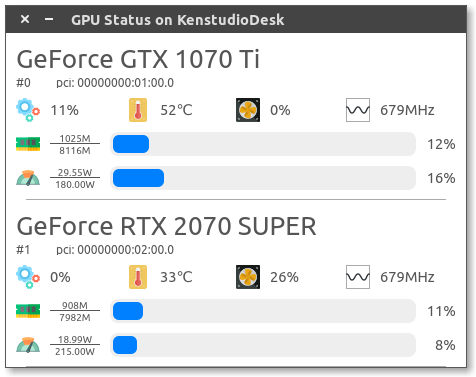
Task: Click the RTX 2070 SUPER power gauge icon
Action: (x=28, y=345)
